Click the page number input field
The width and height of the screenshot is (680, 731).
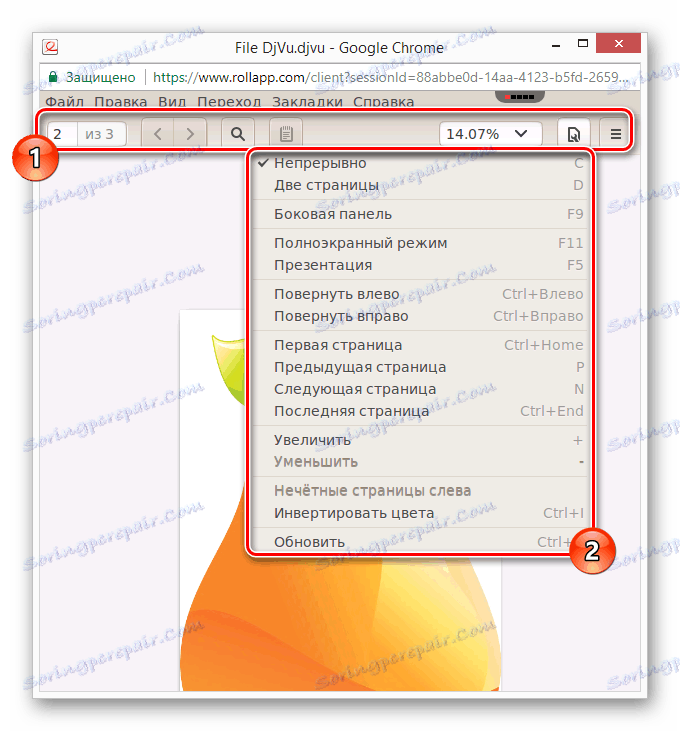62,134
